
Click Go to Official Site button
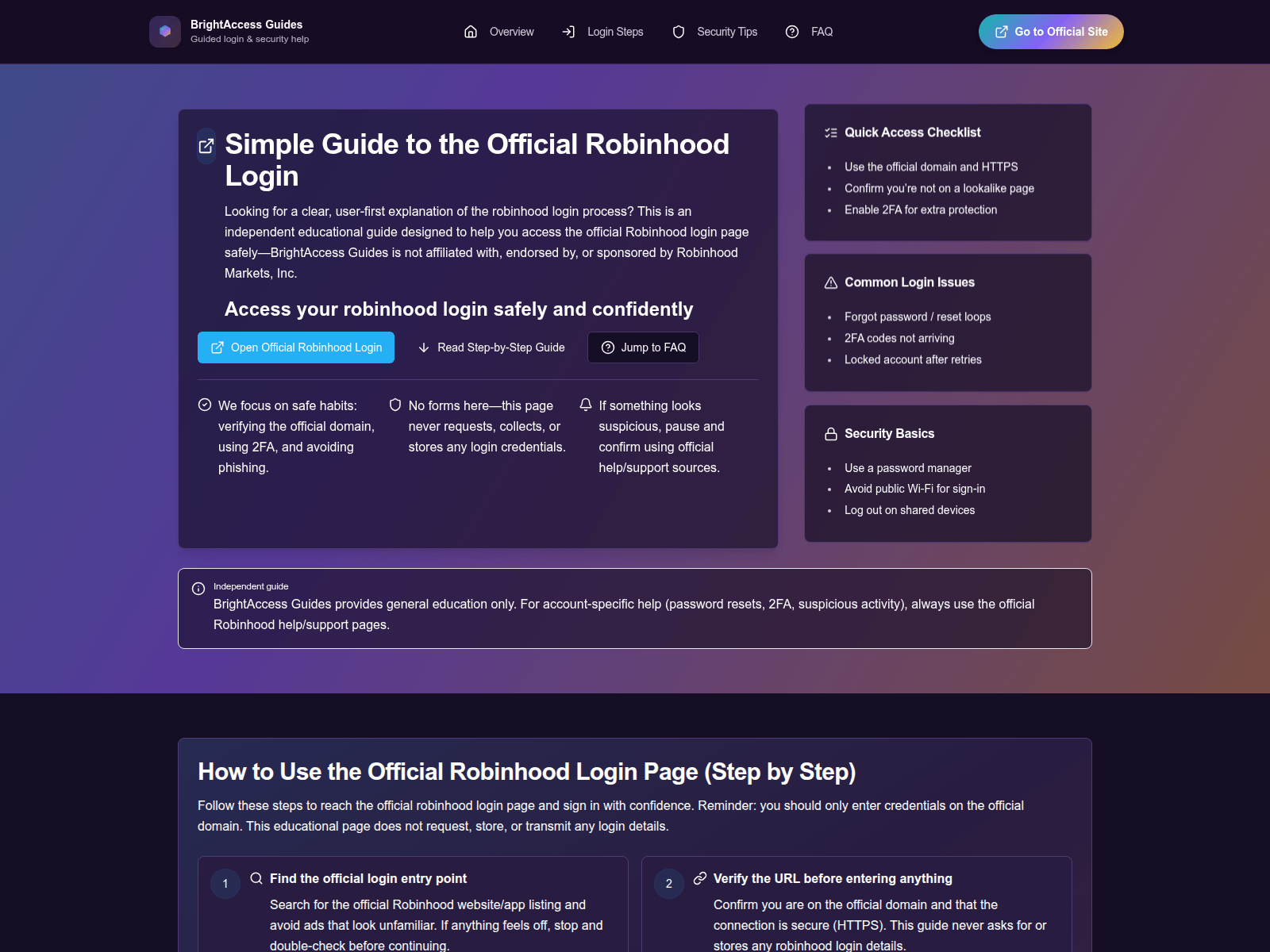pyautogui.click(x=1051, y=32)
